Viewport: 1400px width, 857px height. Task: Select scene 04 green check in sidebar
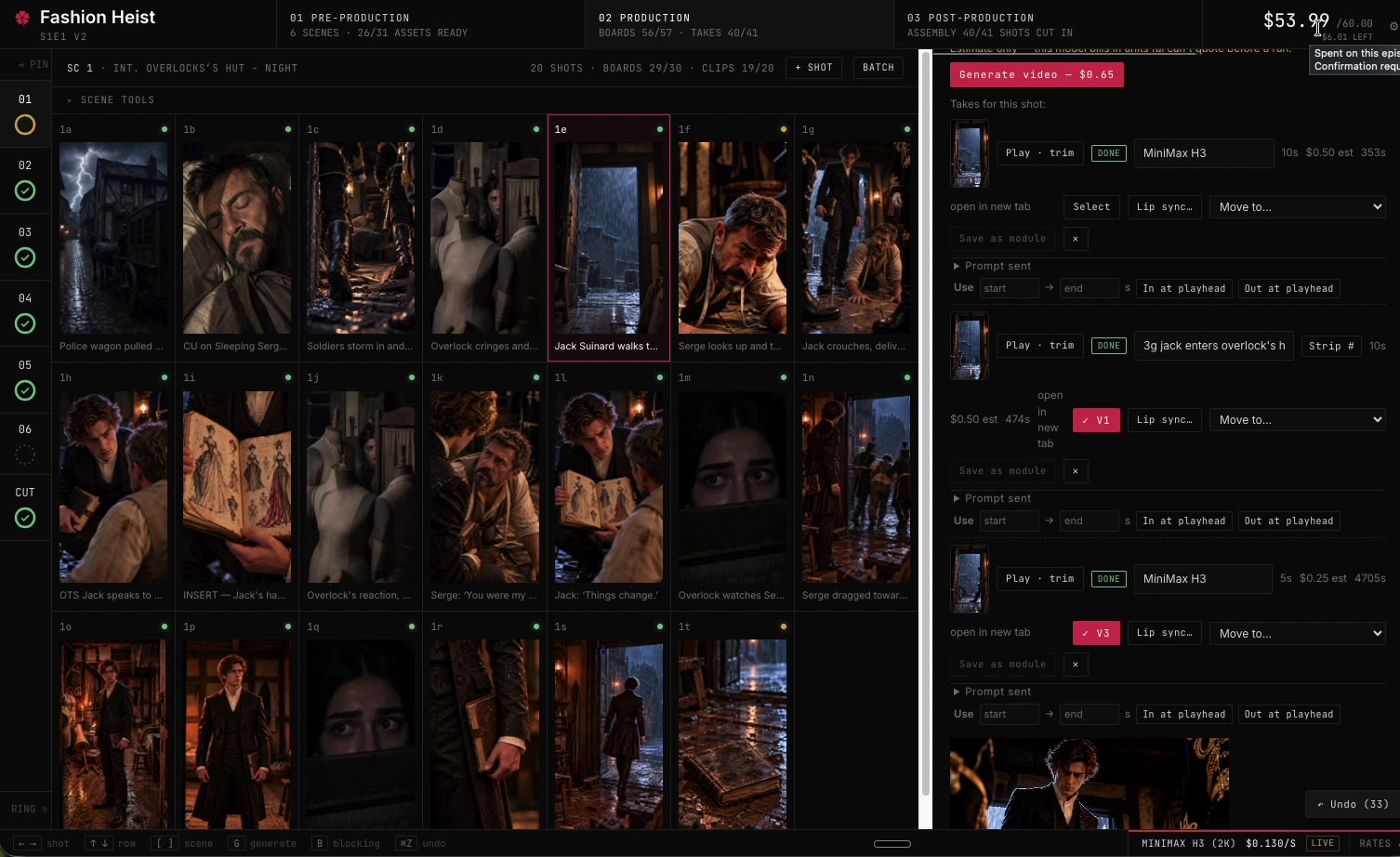pyautogui.click(x=25, y=323)
